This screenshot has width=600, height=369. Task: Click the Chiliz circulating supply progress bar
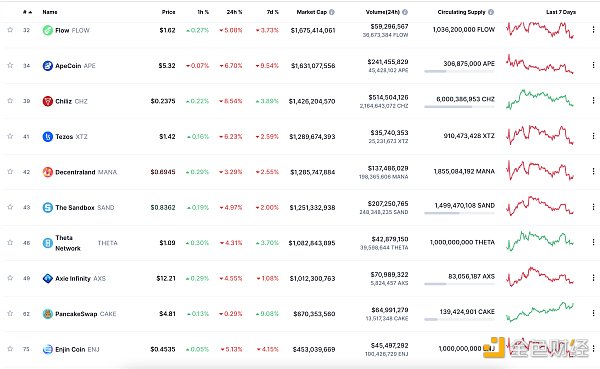point(459,107)
